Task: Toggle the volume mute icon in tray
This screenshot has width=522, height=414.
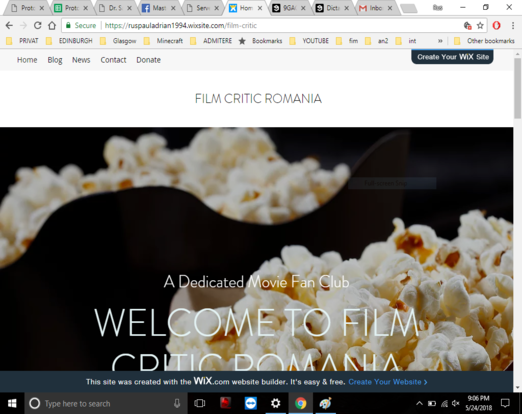Action: point(455,404)
